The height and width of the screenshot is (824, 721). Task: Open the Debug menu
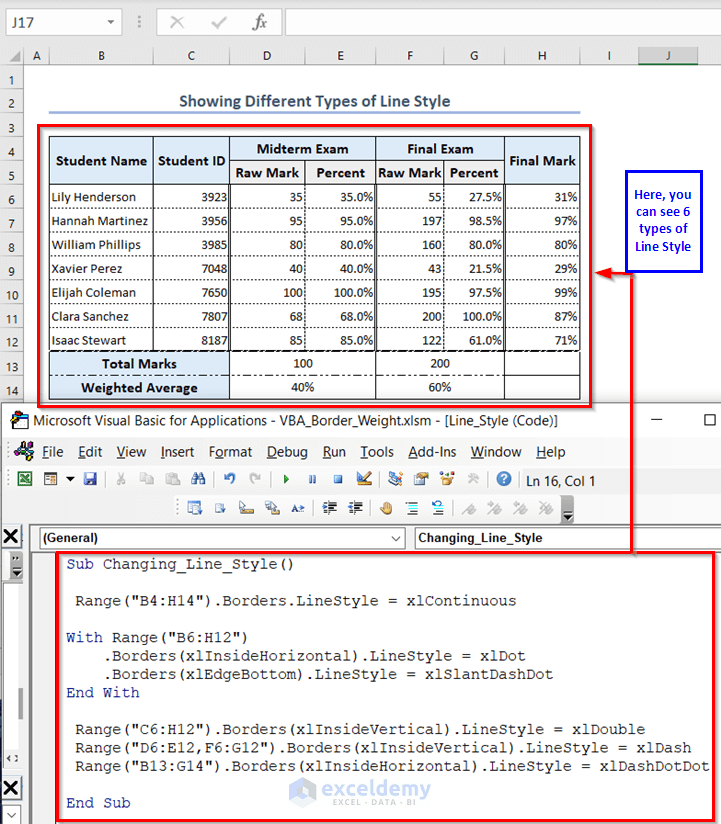[286, 452]
